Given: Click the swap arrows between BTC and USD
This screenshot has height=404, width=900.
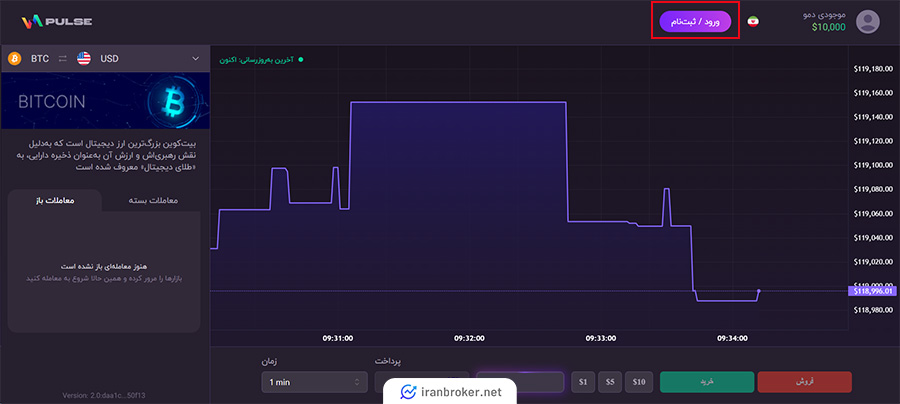Looking at the screenshot, I should pos(61,59).
